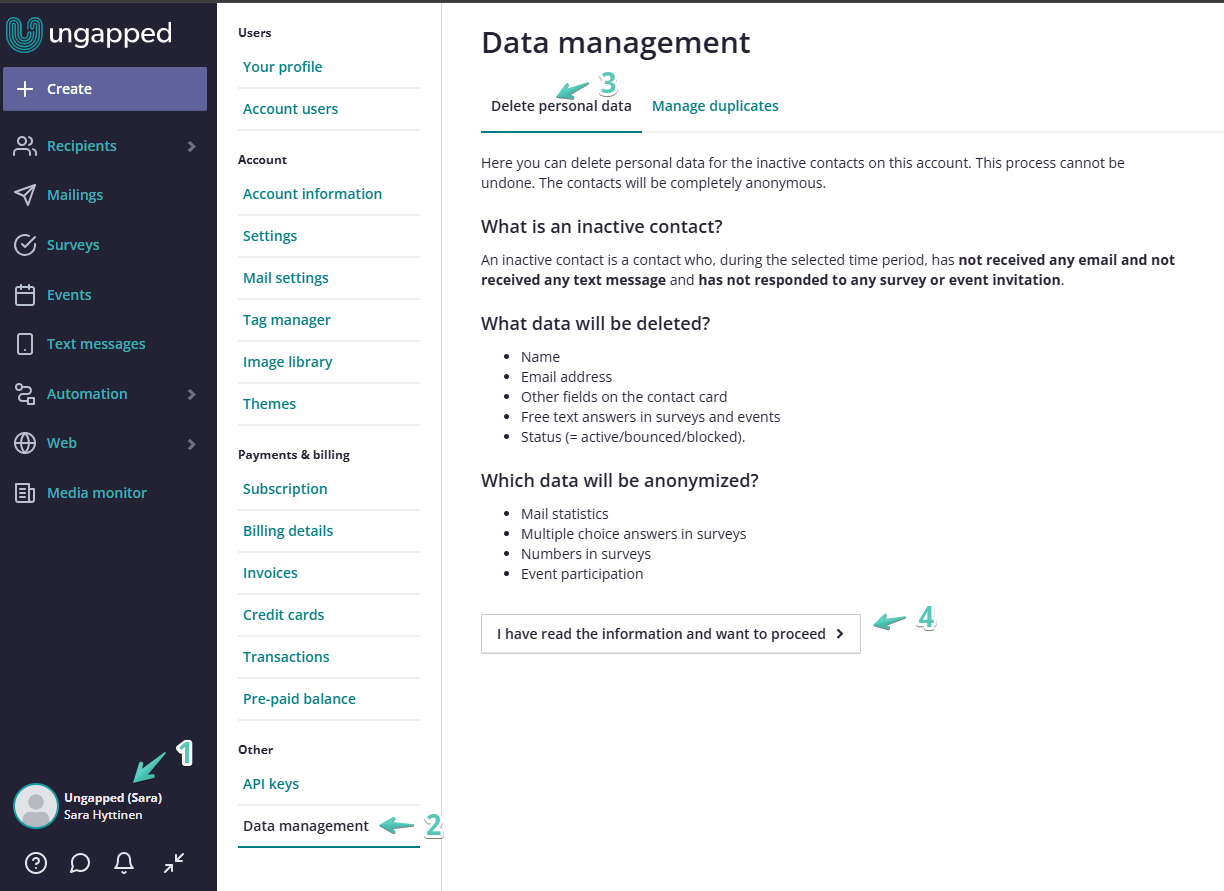Open Billing details link
1224x891 pixels.
click(288, 531)
